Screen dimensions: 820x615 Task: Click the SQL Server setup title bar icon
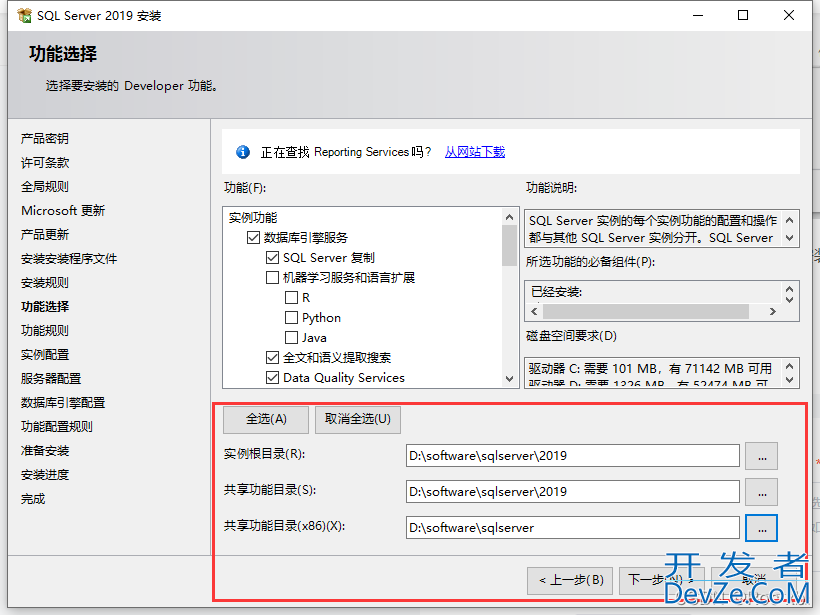[x=24, y=16]
